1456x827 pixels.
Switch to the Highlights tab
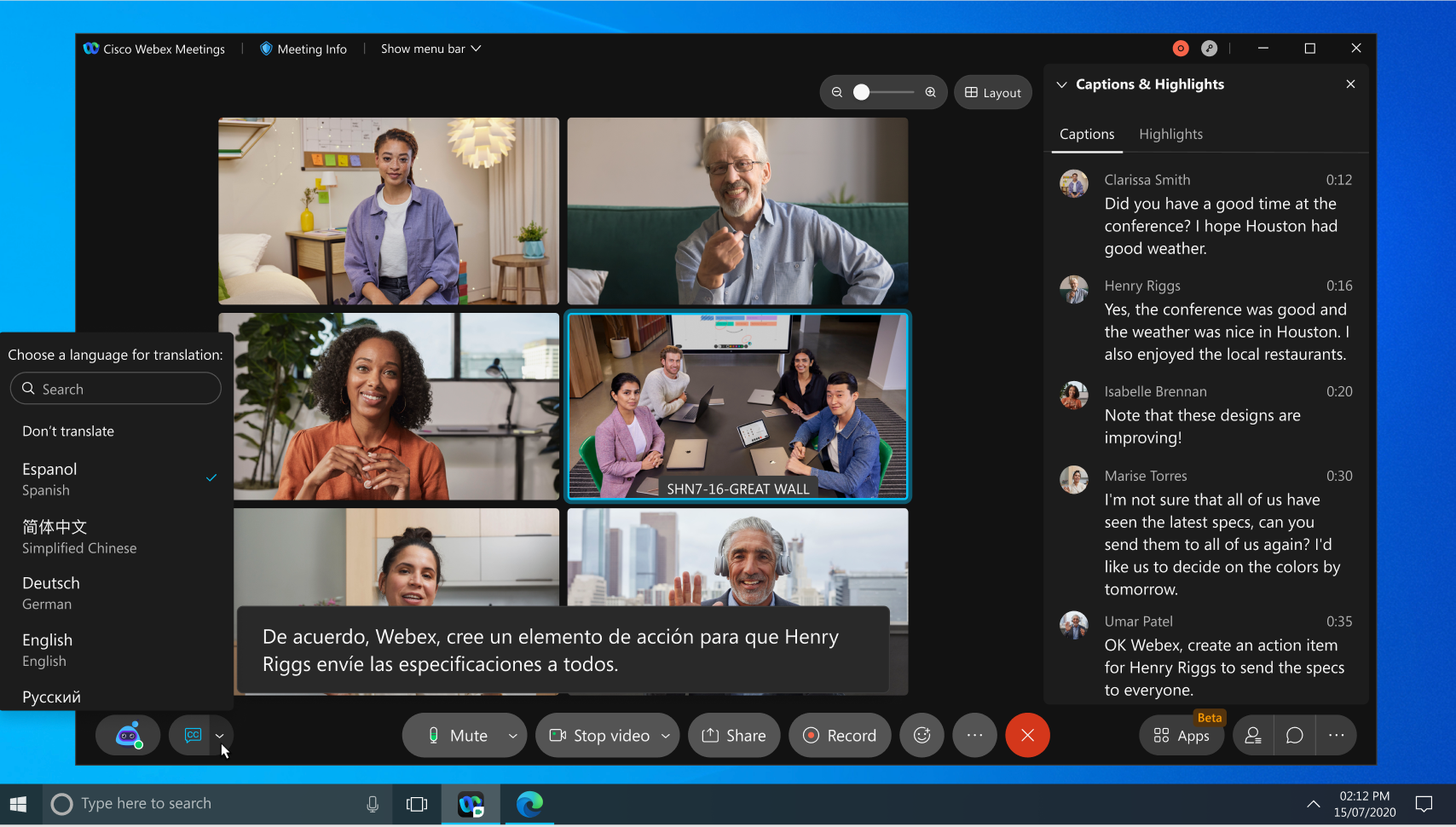coord(1171,134)
